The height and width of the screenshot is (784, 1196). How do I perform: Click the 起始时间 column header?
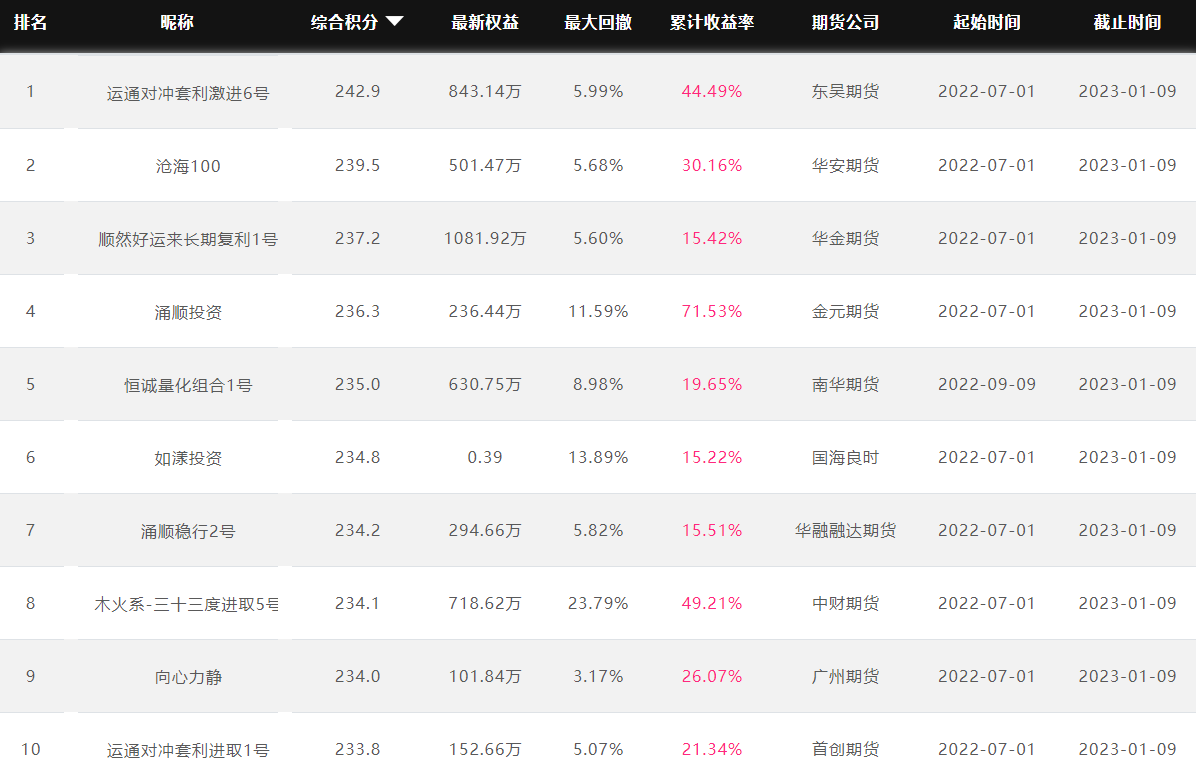click(x=986, y=22)
